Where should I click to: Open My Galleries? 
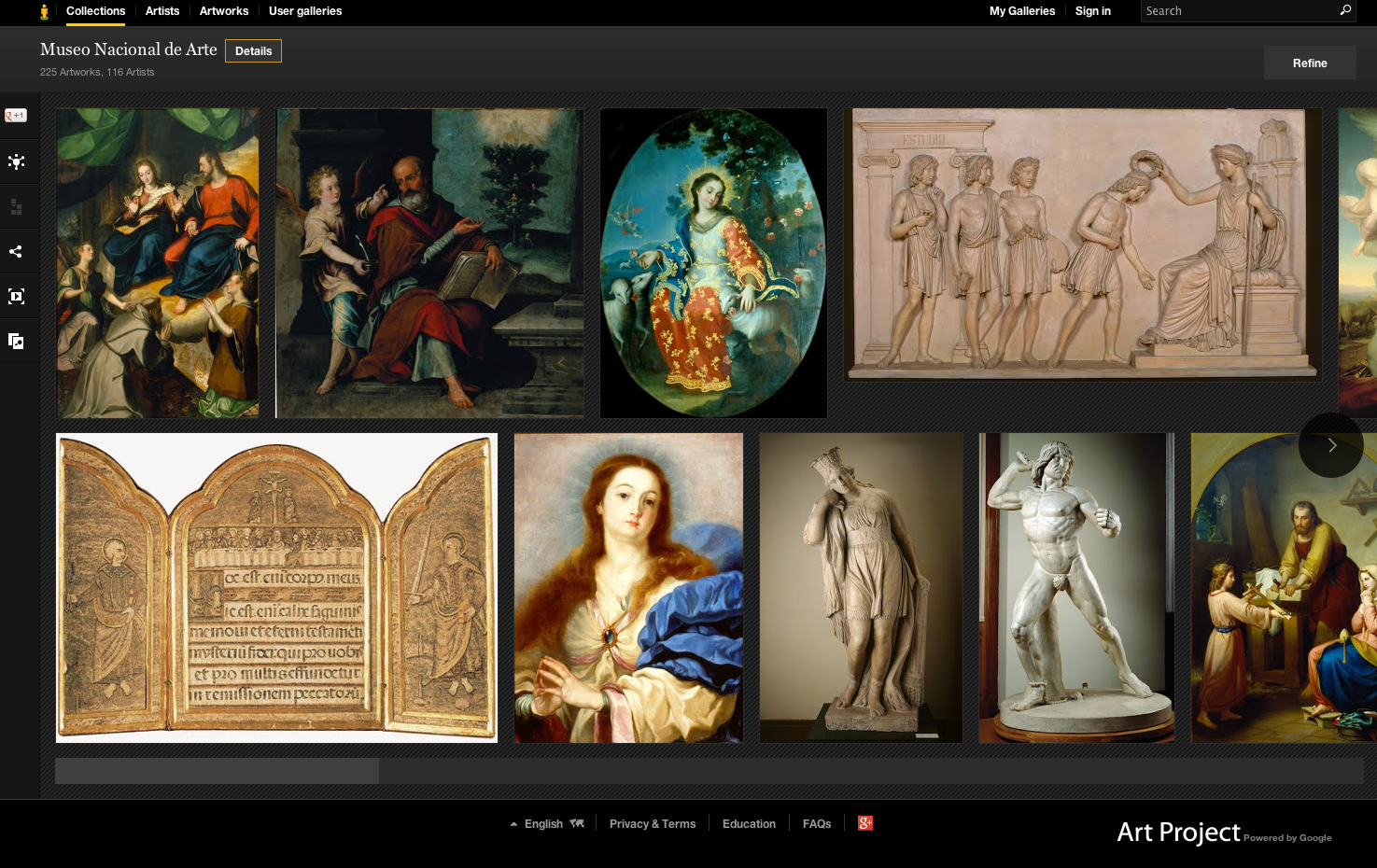(1022, 11)
